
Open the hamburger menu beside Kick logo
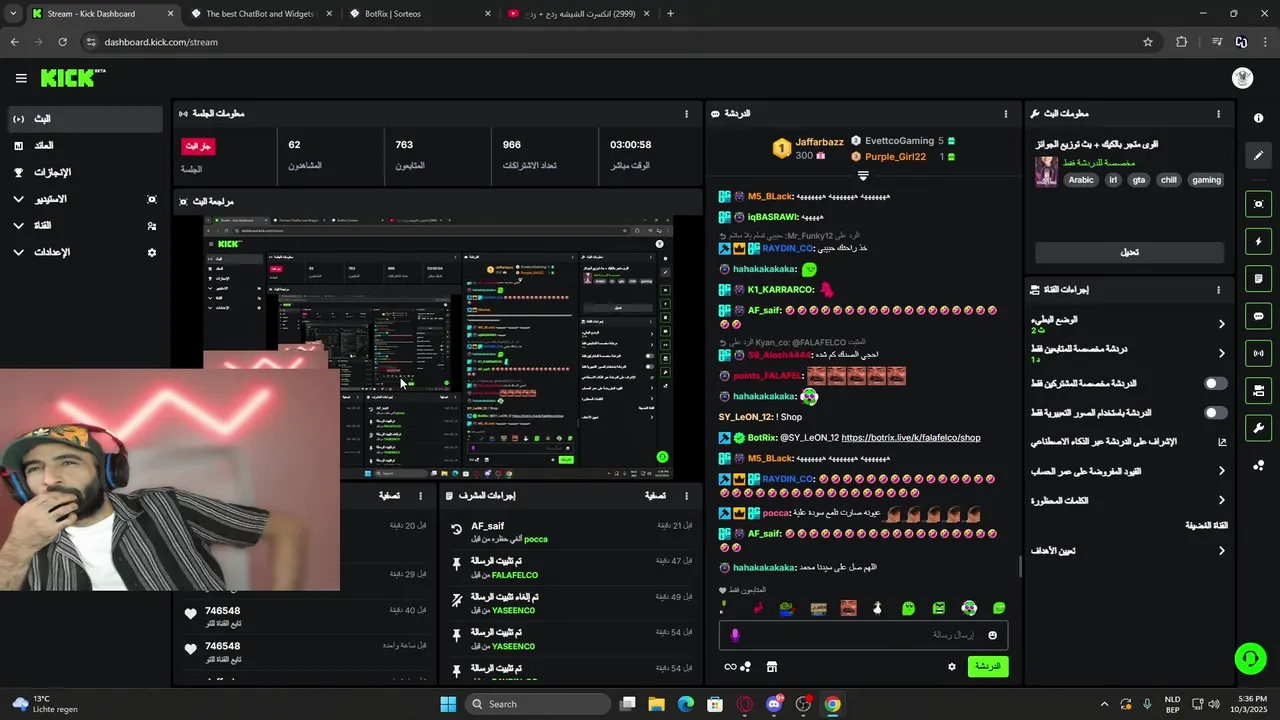[21, 78]
